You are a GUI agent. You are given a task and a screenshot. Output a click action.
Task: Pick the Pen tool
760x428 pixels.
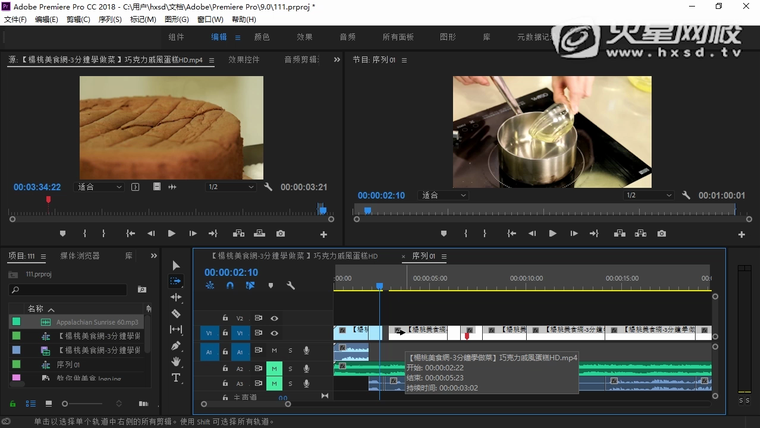click(176, 346)
